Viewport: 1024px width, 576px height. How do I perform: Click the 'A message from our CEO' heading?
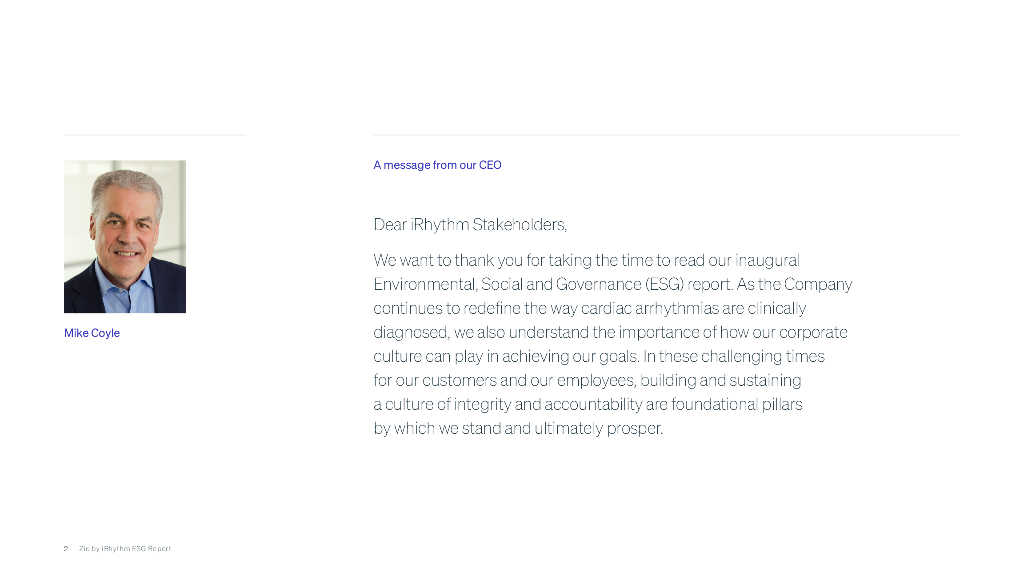(x=437, y=165)
